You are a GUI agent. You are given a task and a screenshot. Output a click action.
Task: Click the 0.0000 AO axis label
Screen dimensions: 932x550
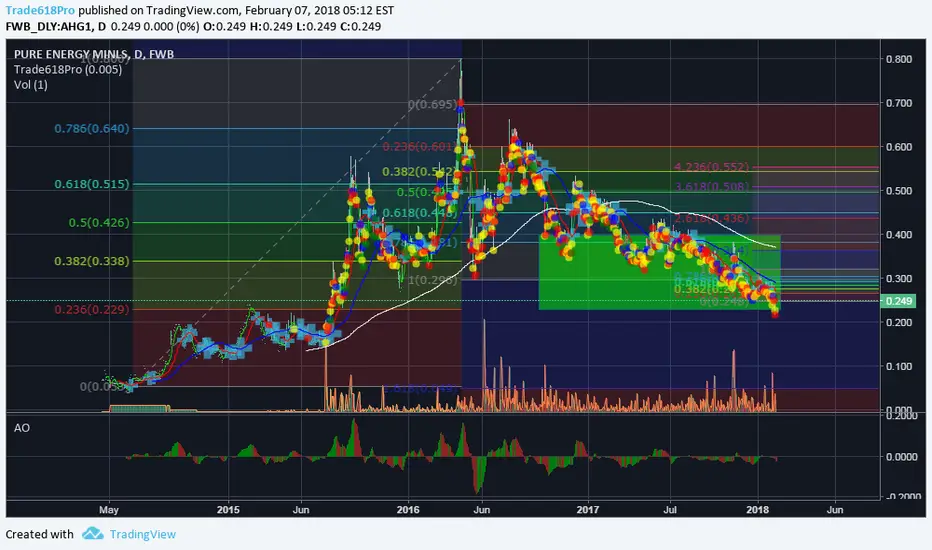901,457
